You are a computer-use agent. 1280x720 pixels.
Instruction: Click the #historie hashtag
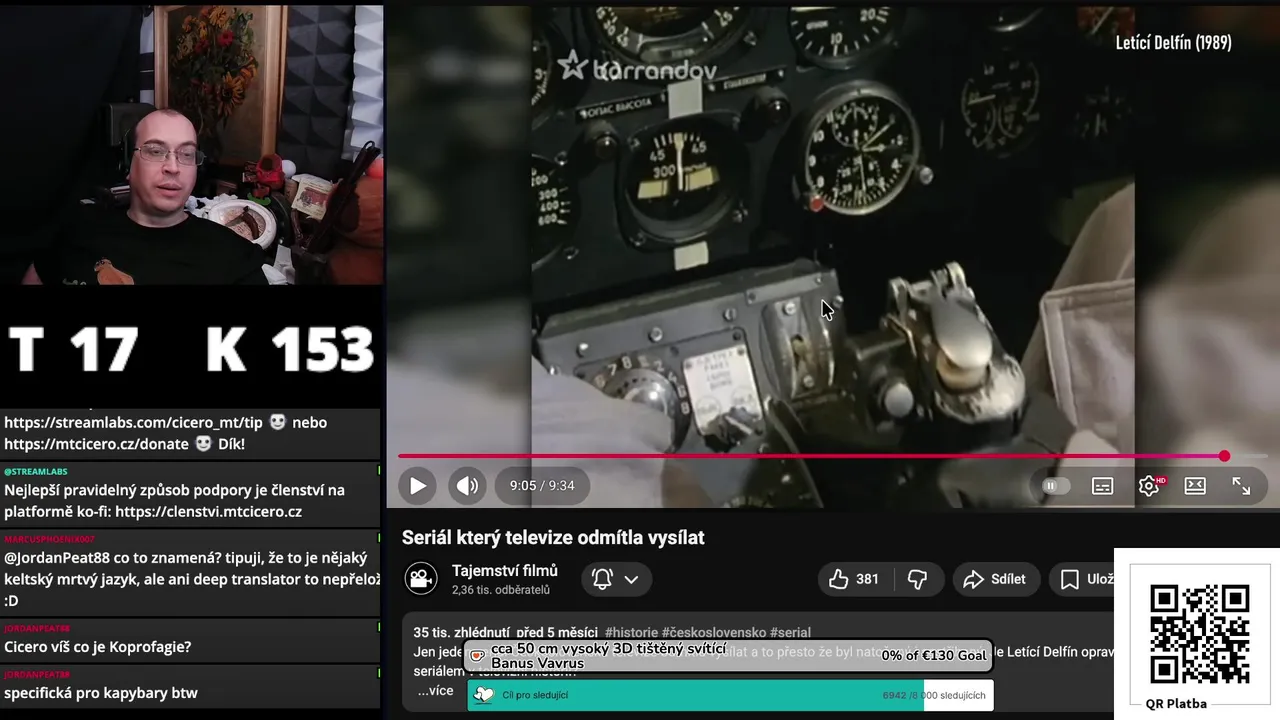(x=631, y=633)
